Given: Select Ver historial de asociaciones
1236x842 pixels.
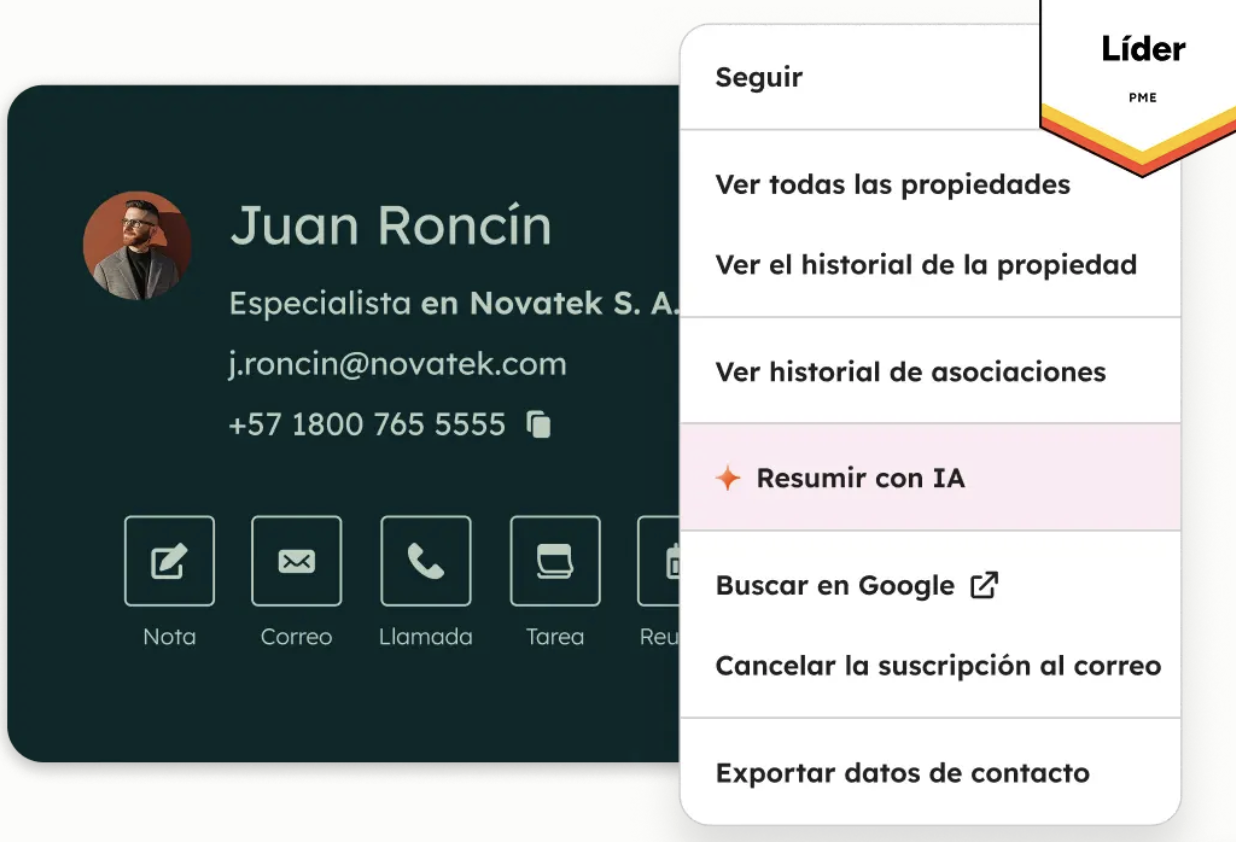Looking at the screenshot, I should (x=910, y=371).
